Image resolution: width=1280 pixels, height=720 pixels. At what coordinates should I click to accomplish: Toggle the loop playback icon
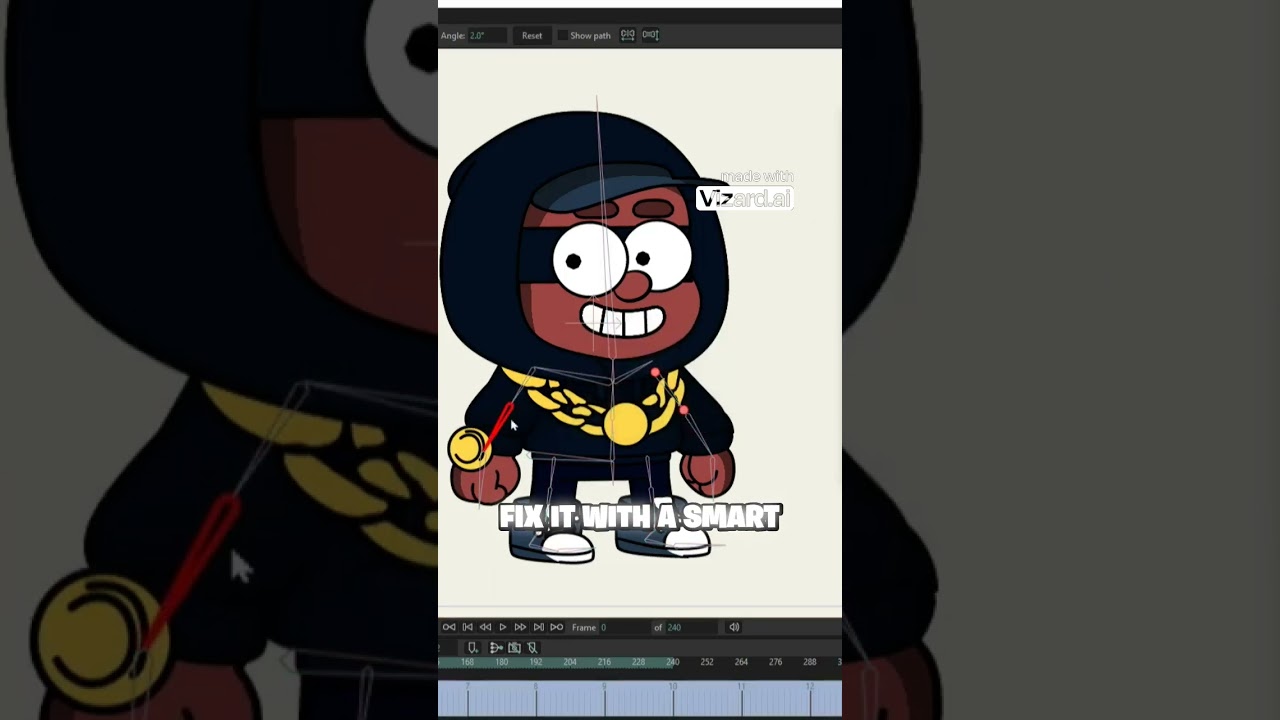tap(556, 627)
